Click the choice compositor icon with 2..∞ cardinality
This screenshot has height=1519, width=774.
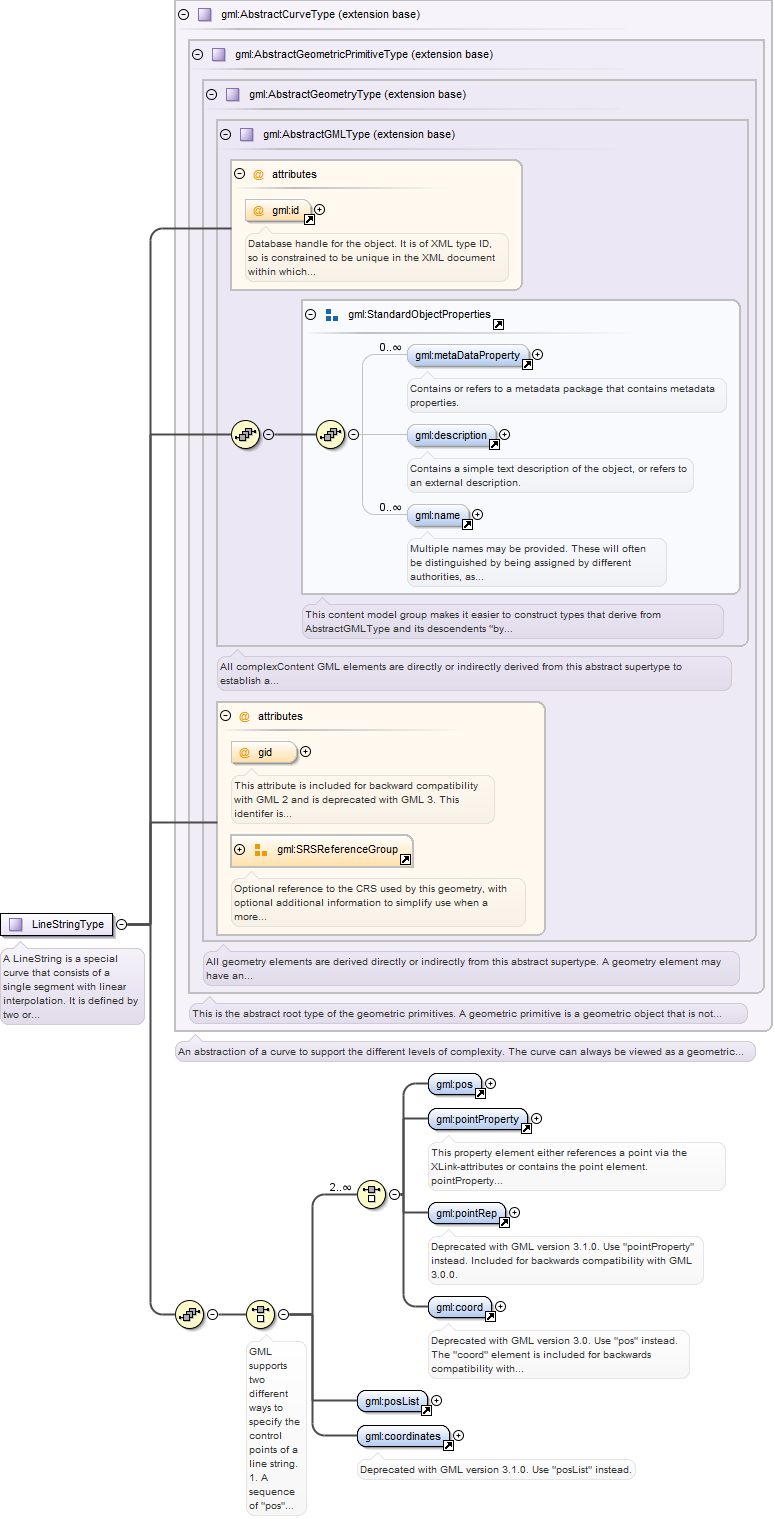point(371,1193)
